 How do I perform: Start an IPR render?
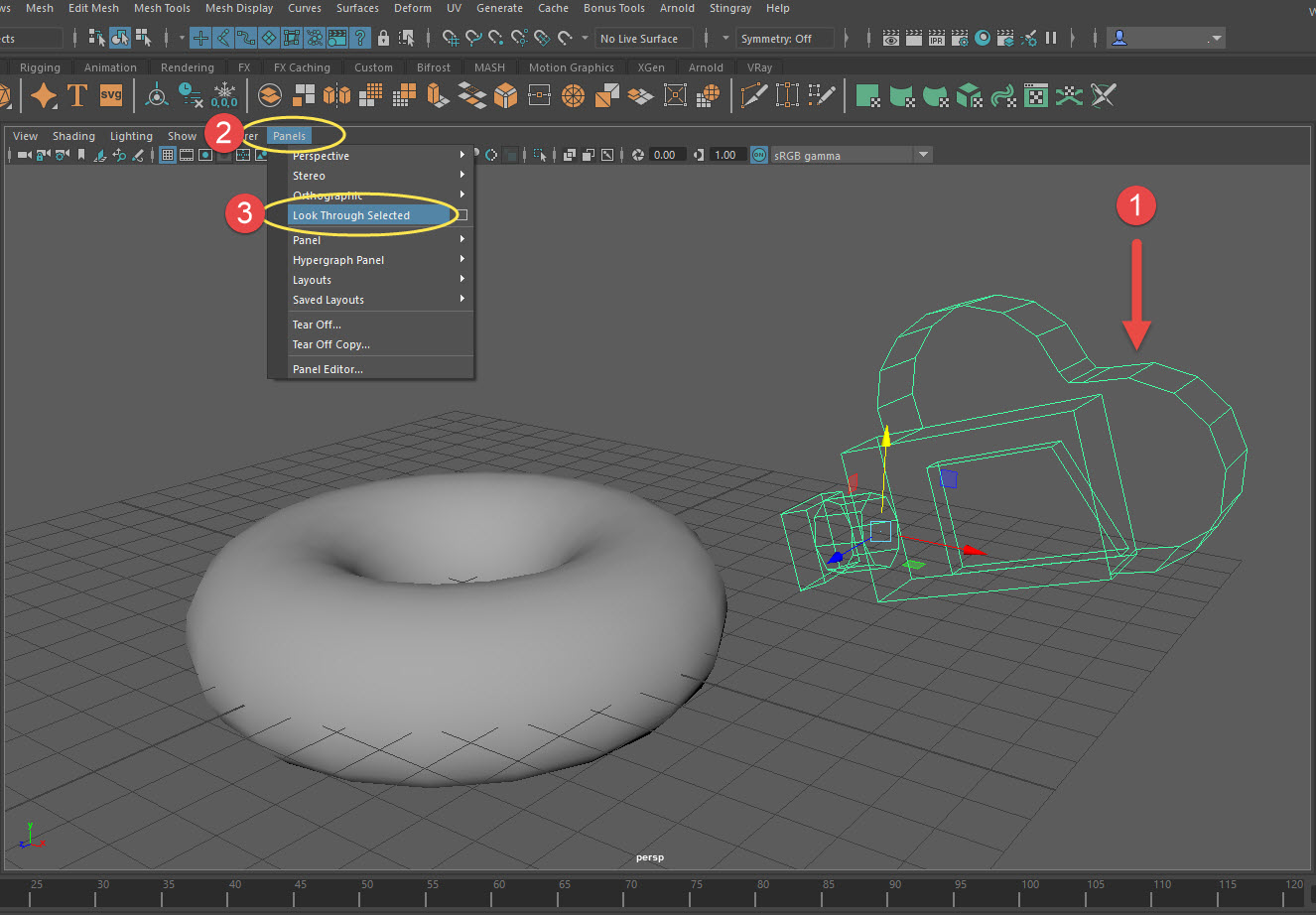936,38
